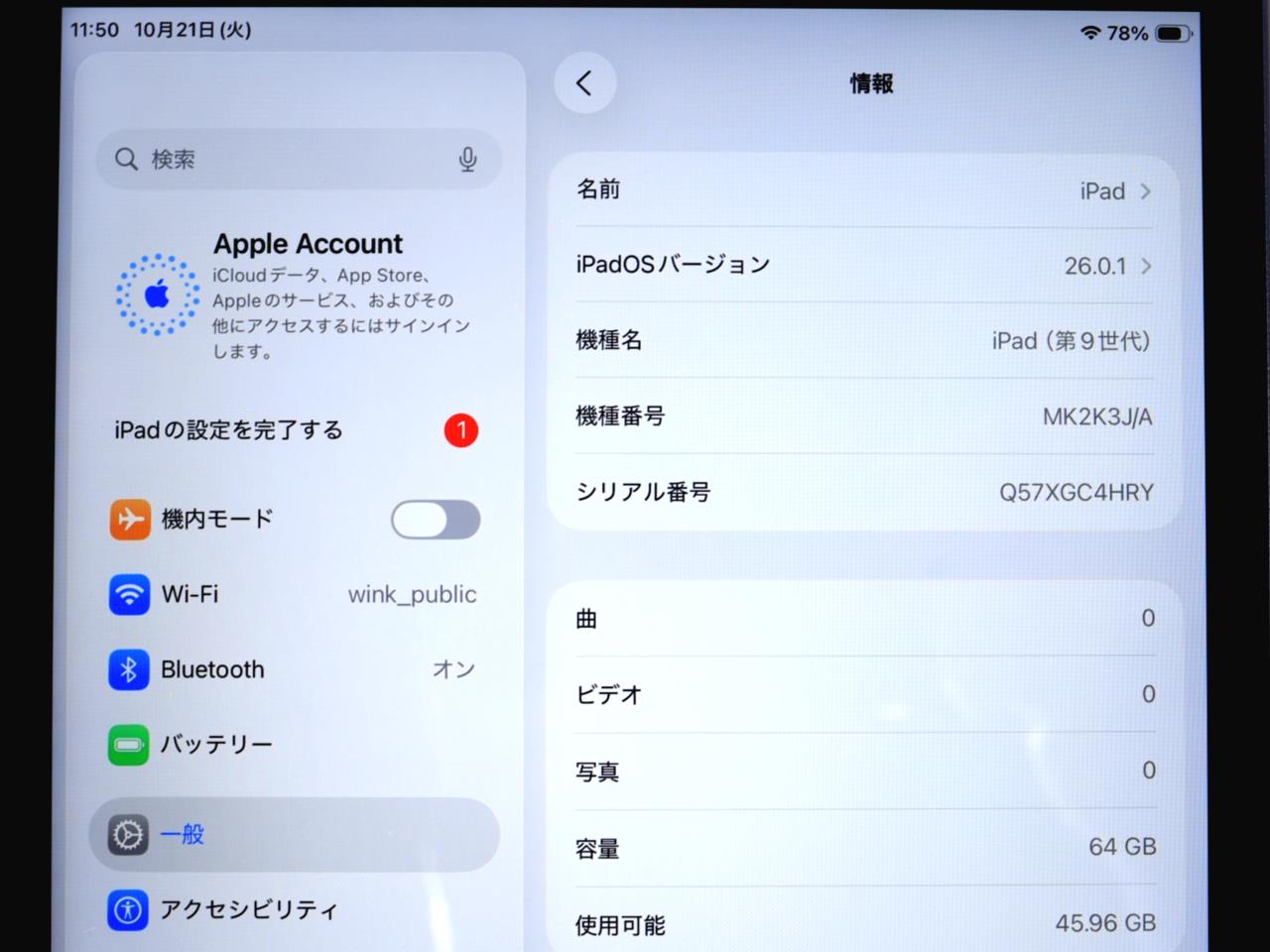The height and width of the screenshot is (952, 1270).
Task: Tap the green Battery icon
Action: coord(129,745)
